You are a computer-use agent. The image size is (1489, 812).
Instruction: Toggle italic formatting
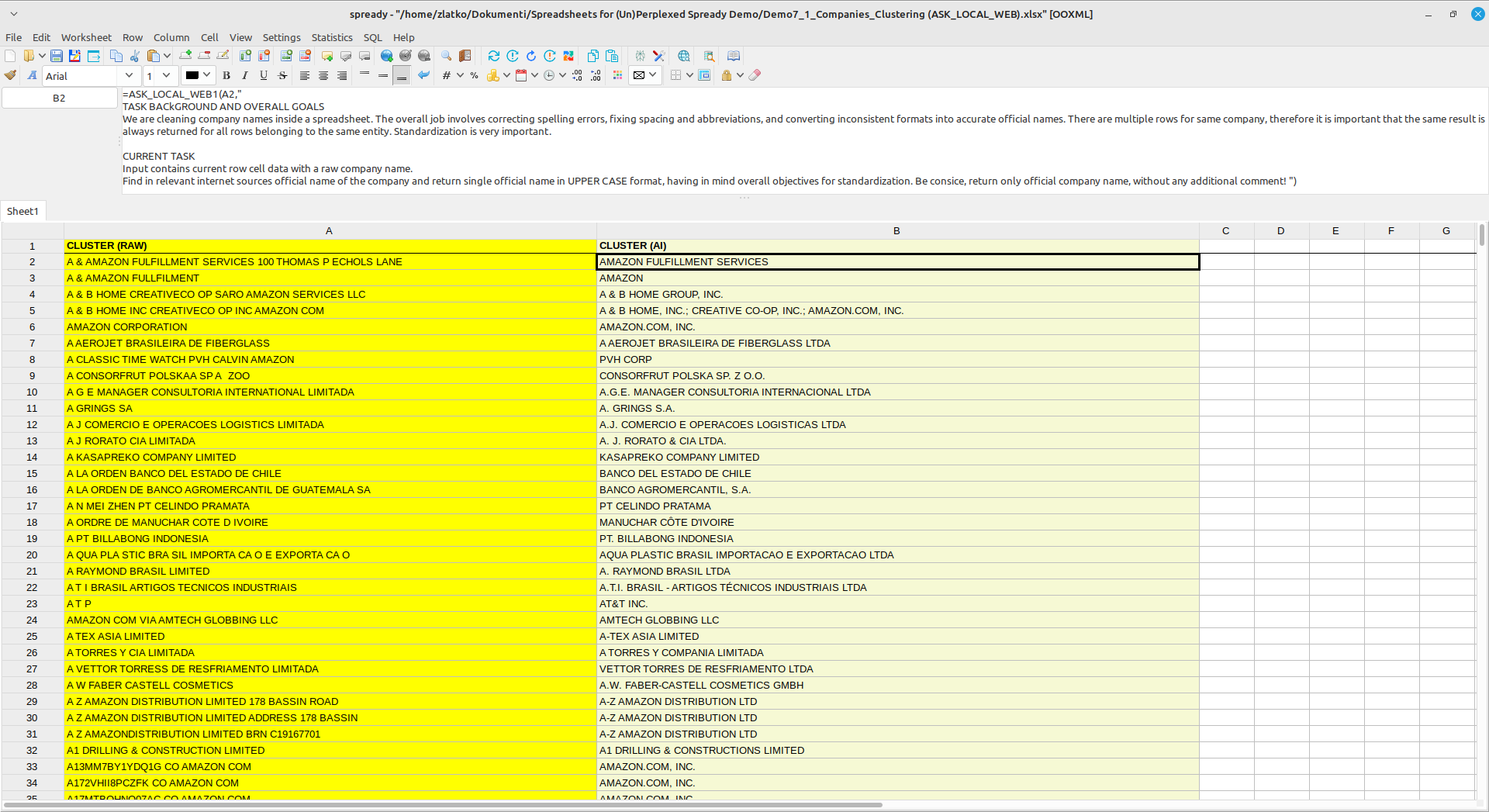click(244, 75)
